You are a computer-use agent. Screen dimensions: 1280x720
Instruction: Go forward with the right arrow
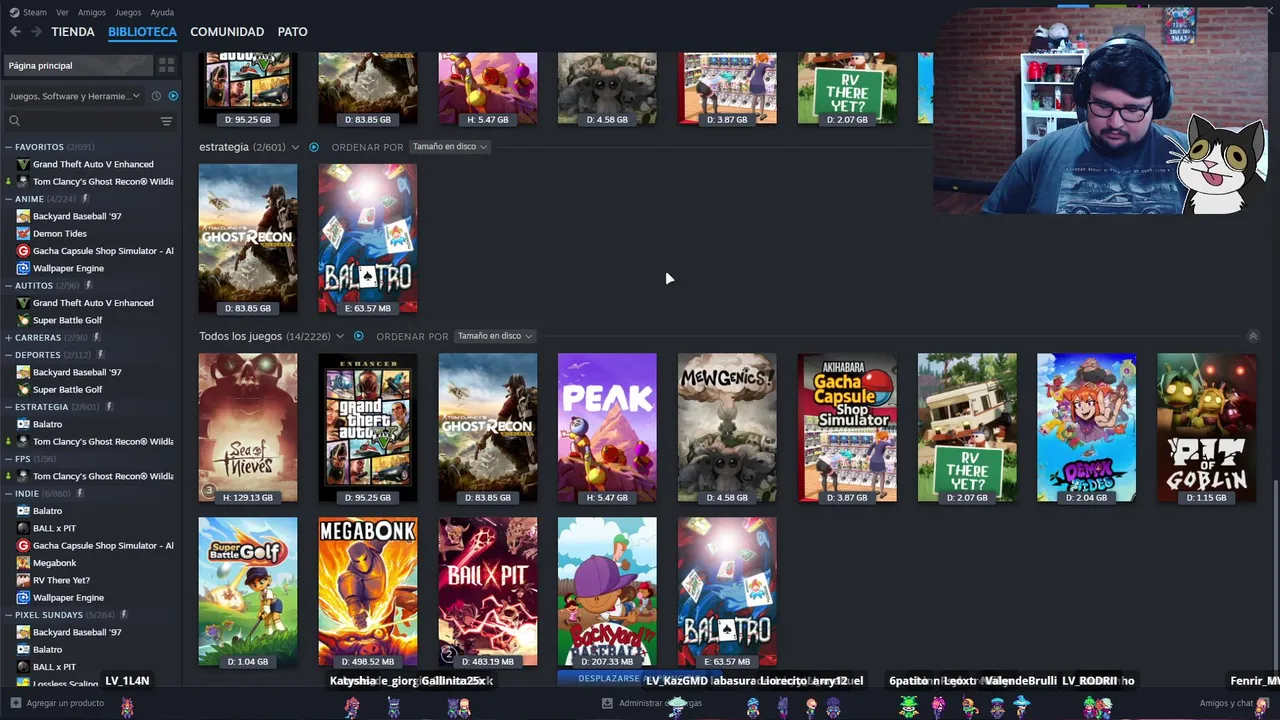point(36,32)
